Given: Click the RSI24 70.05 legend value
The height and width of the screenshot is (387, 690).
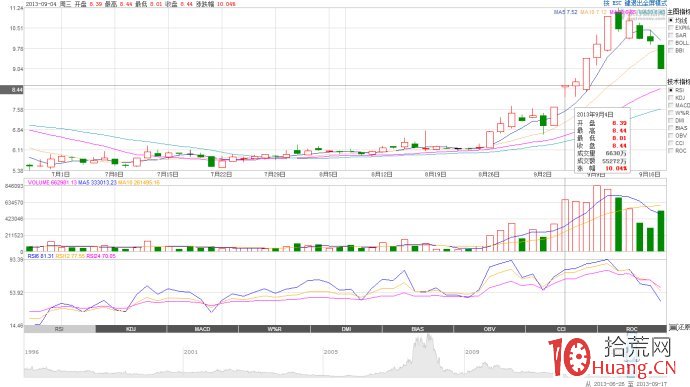Looking at the screenshot, I should click(x=101, y=256).
